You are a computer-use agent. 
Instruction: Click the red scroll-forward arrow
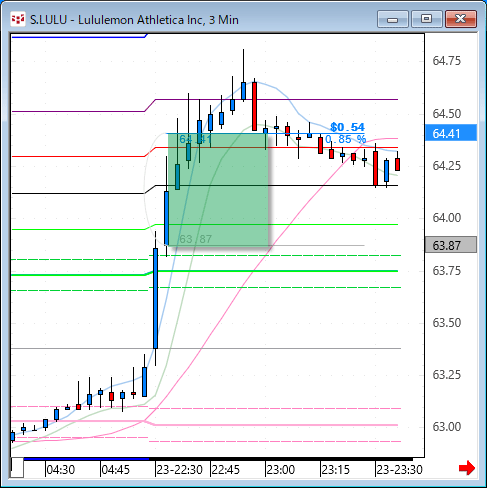[x=467, y=468]
